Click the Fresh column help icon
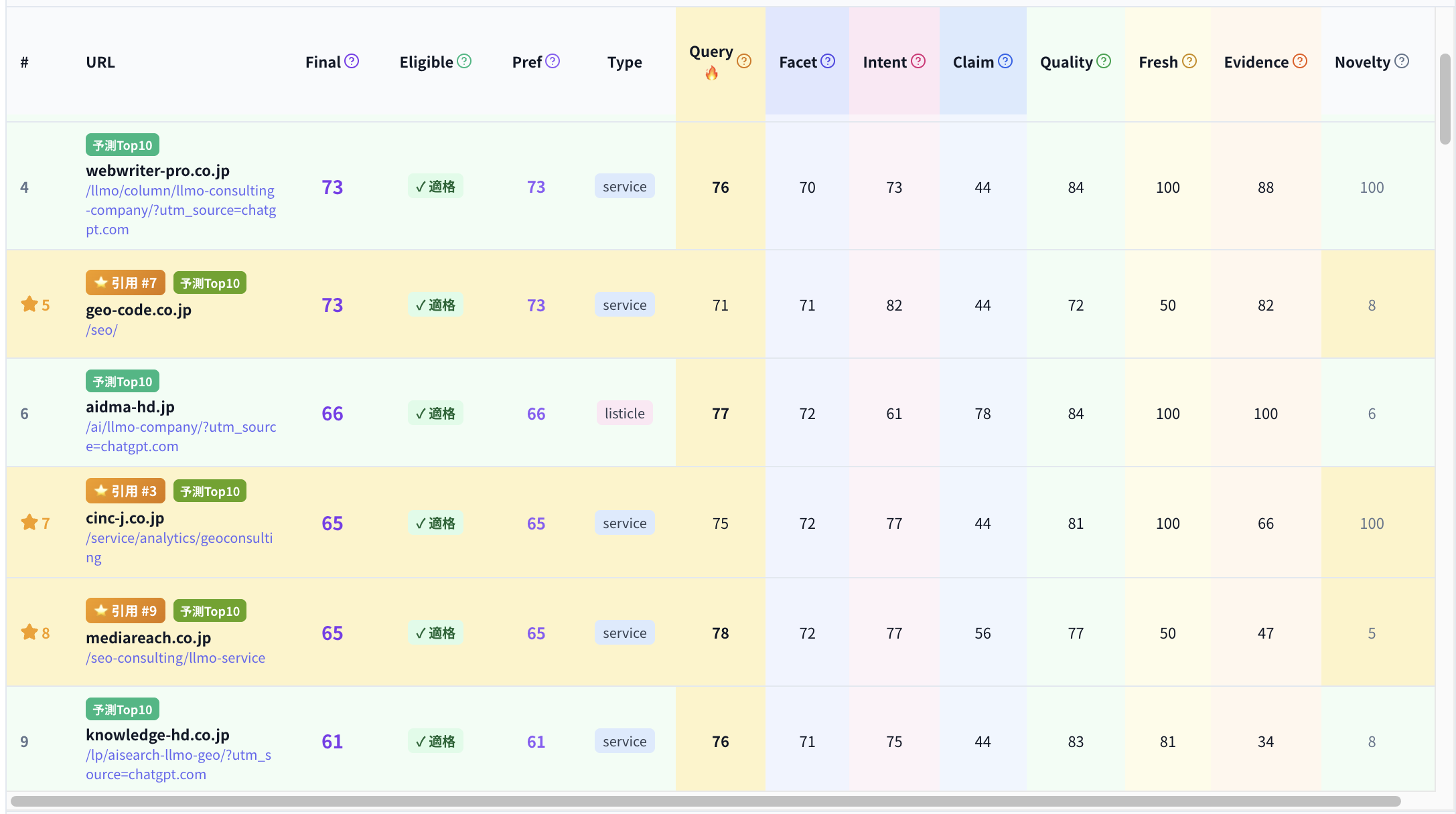Screen dimensions: 1456x814 [x=1189, y=62]
